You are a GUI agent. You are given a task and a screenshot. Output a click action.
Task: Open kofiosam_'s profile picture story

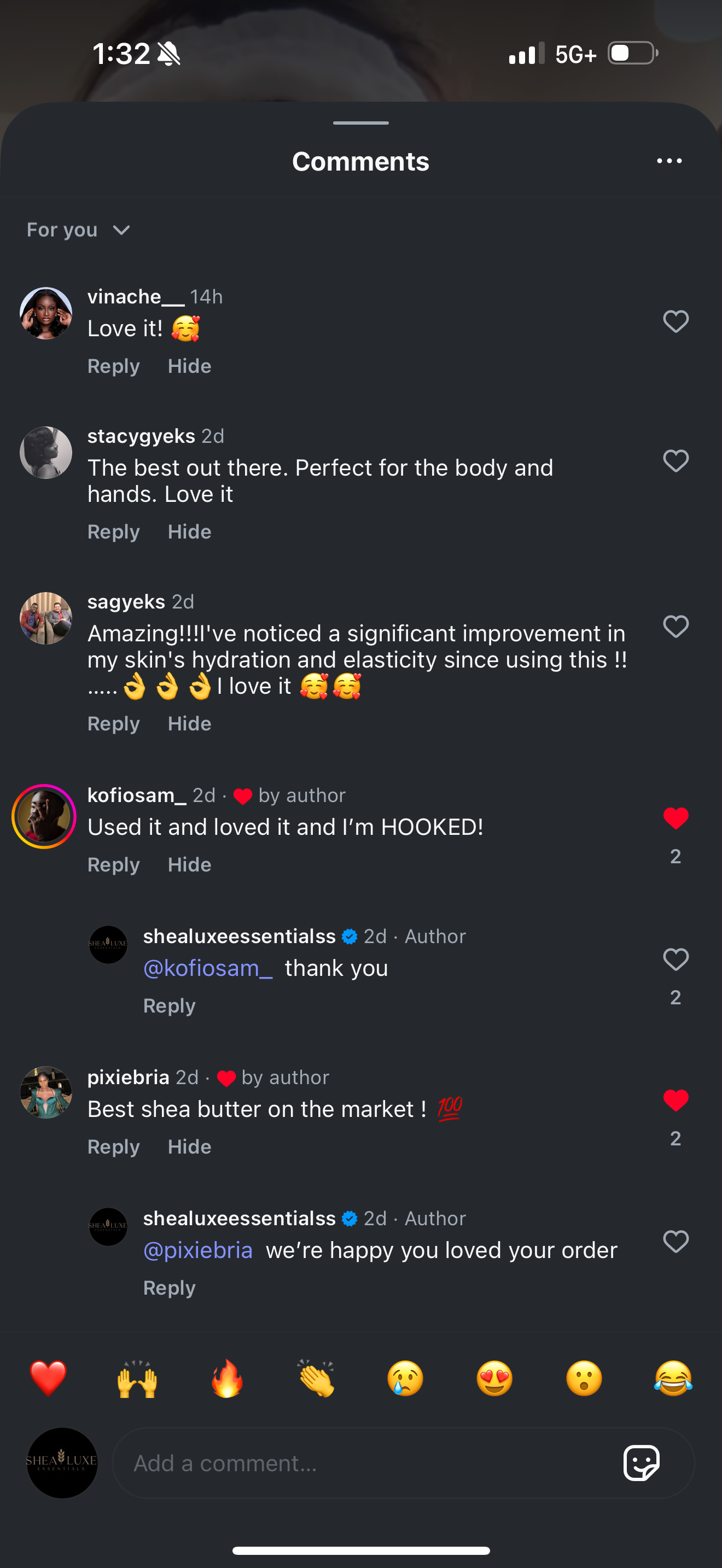44,817
